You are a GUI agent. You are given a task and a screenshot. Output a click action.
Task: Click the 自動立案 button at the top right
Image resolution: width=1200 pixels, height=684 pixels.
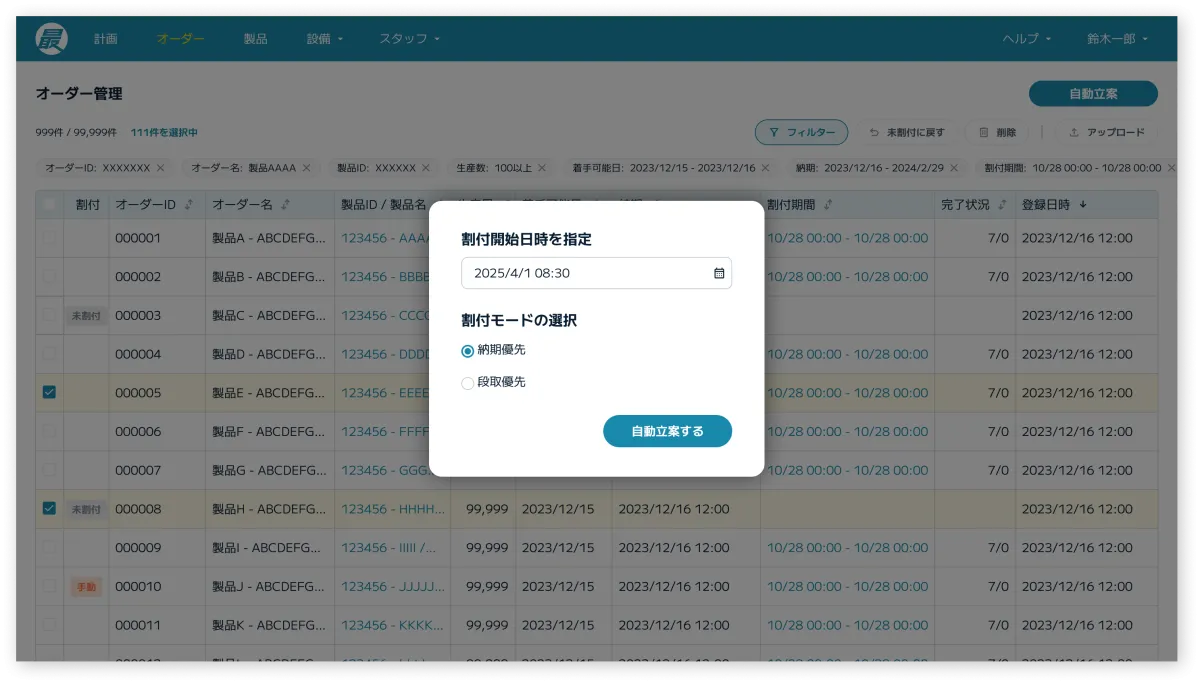pos(1093,94)
